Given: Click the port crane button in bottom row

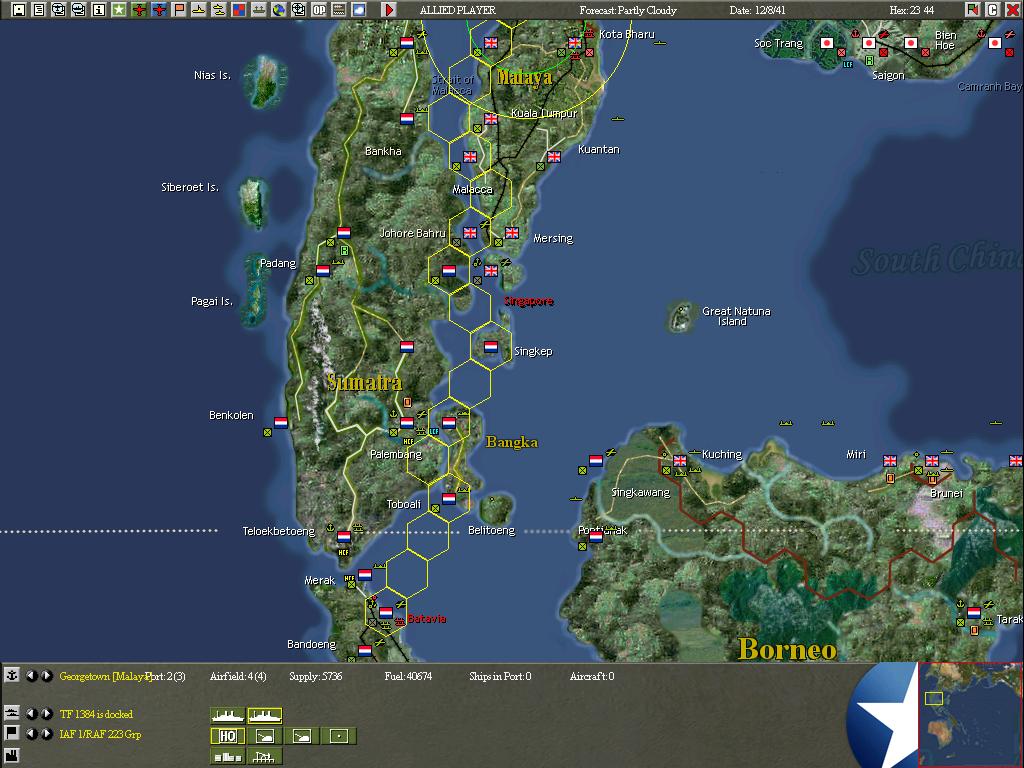Looking at the screenshot, I should click(264, 756).
